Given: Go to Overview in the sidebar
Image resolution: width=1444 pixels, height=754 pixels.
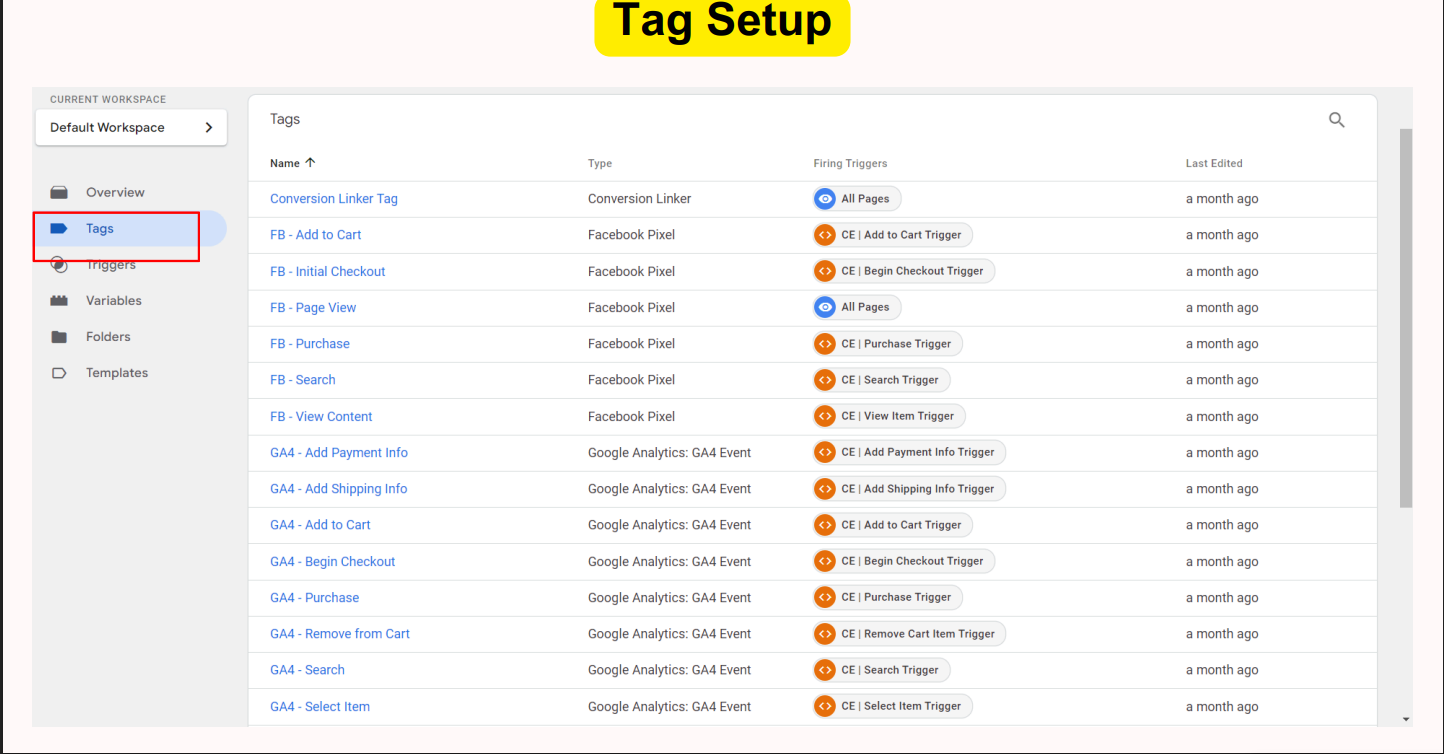Looking at the screenshot, I should coord(115,192).
